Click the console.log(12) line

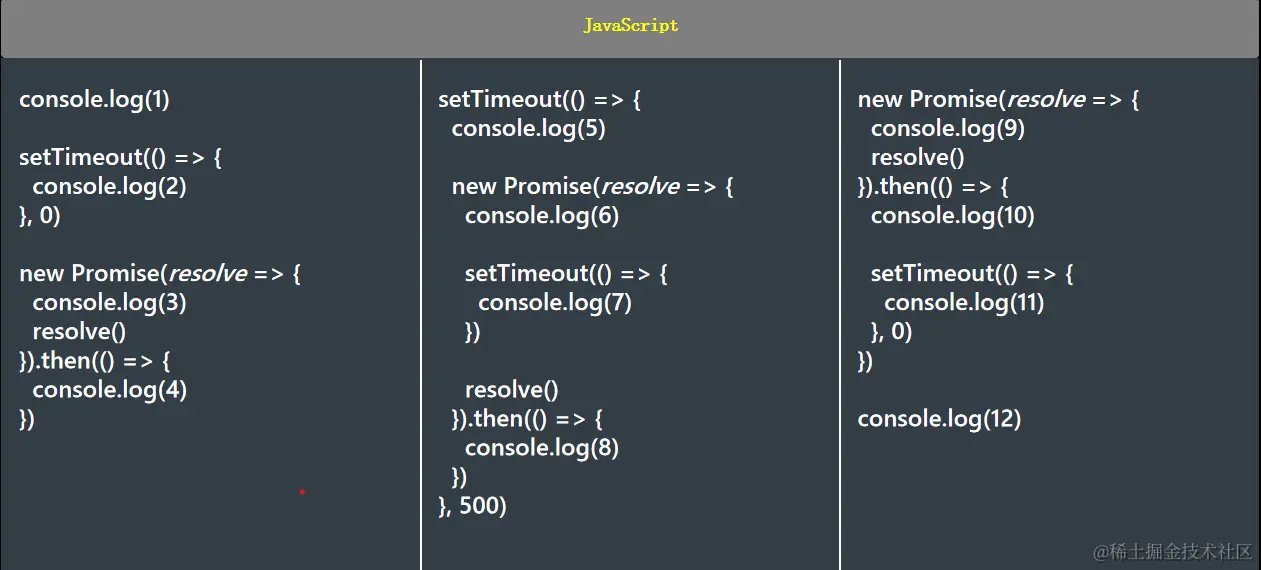coord(939,418)
